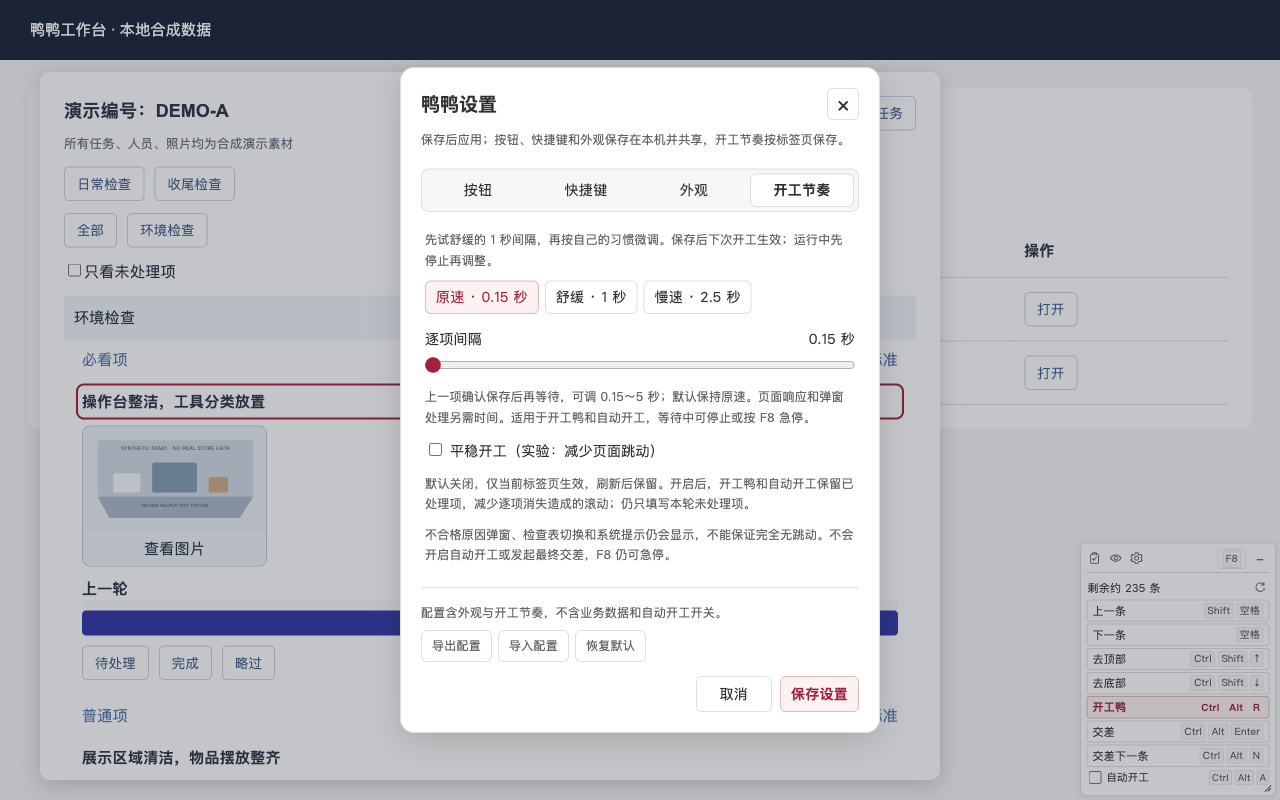The height and width of the screenshot is (800, 1280).
Task: Choose the 原速・0.15 秒 preset
Action: click(482, 297)
